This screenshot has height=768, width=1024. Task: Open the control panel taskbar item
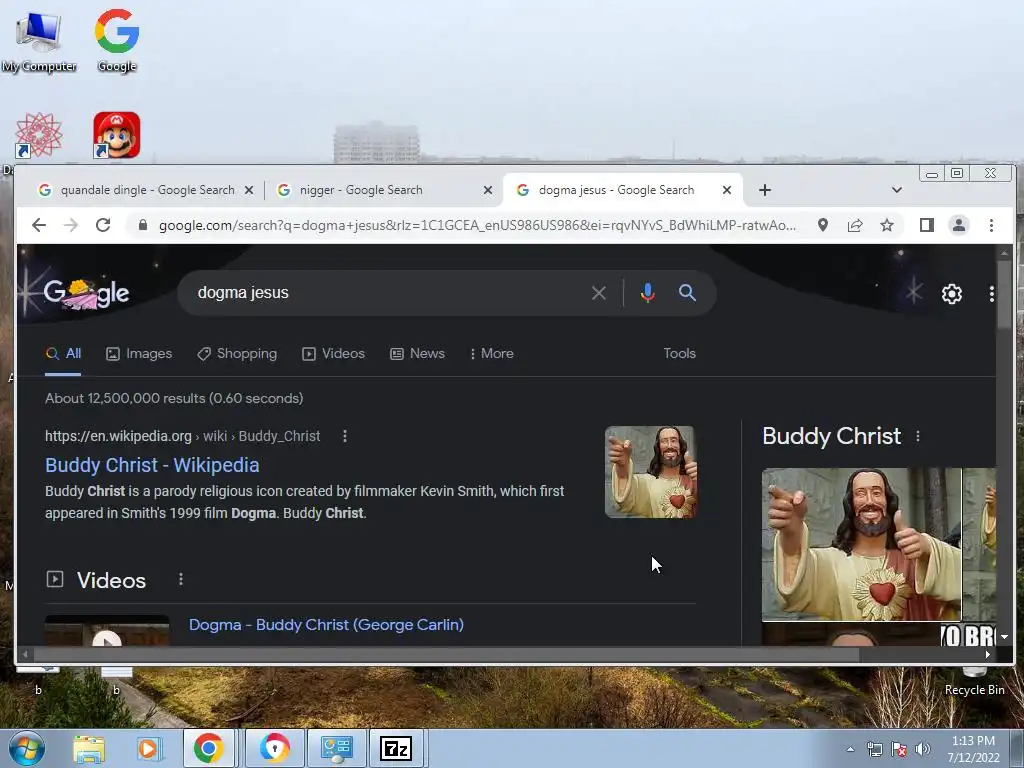[x=337, y=748]
